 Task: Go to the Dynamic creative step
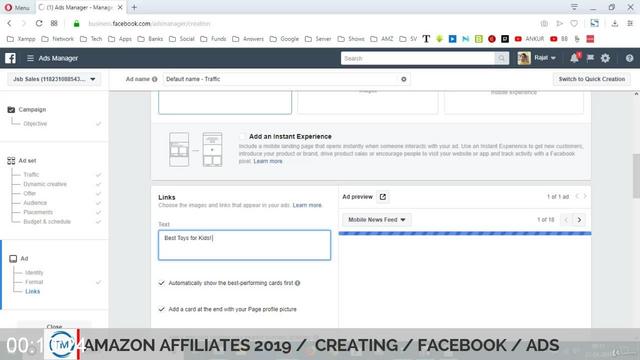45,184
